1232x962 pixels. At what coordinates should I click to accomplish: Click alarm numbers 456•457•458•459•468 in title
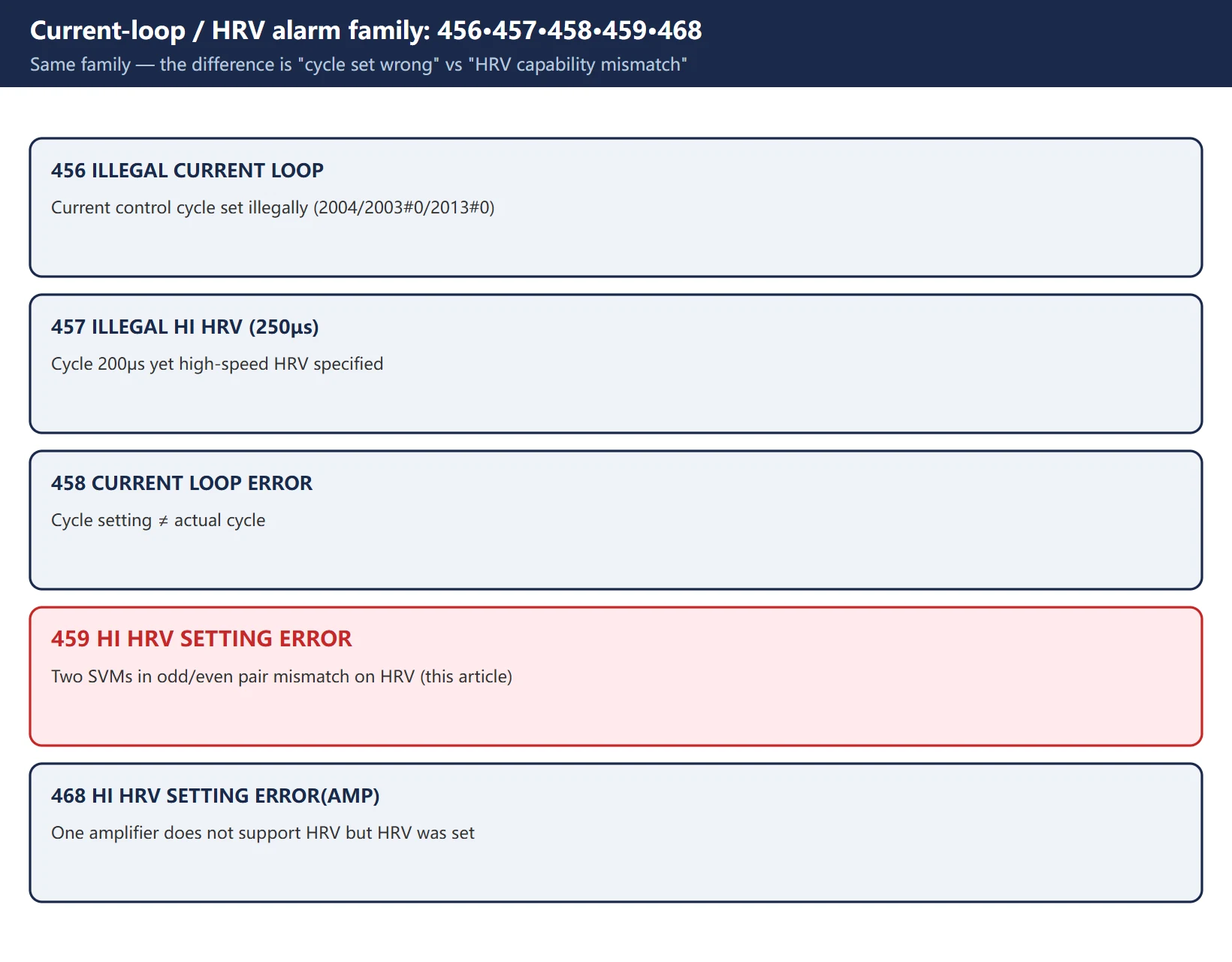(x=569, y=30)
